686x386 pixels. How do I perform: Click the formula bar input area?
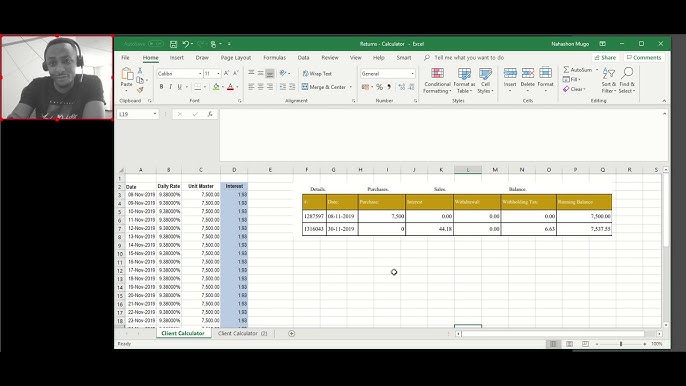click(442, 135)
